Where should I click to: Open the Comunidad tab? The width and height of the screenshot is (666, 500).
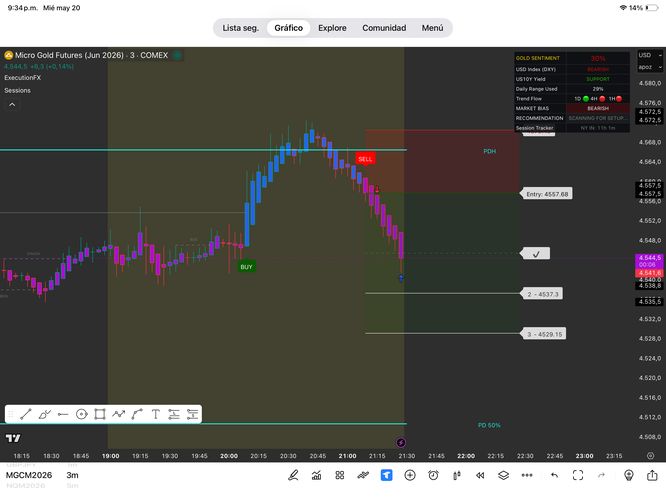[x=384, y=28]
